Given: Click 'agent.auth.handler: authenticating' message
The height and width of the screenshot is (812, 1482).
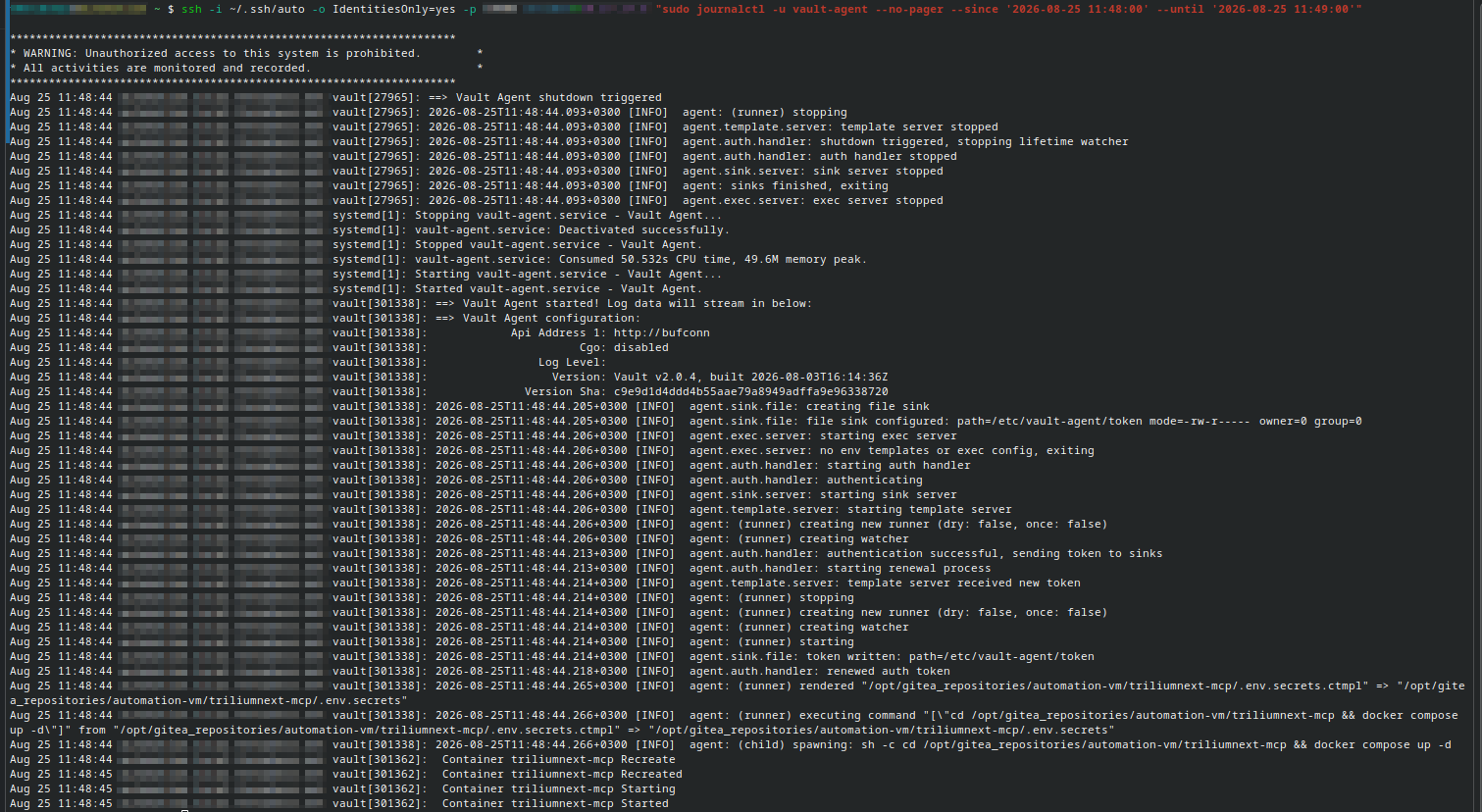Looking at the screenshot, I should [806, 480].
